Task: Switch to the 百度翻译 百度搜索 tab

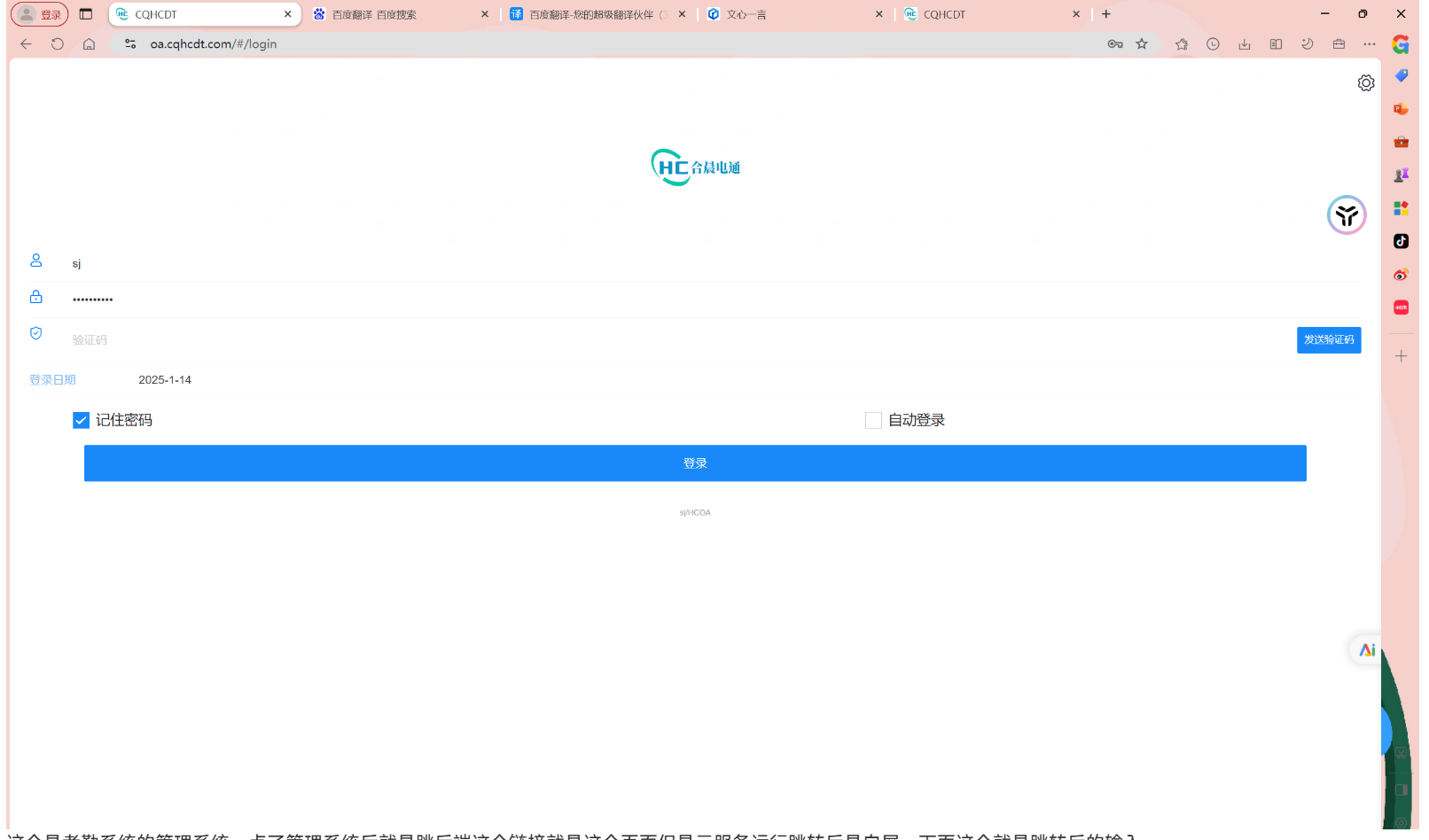Action: pyautogui.click(x=402, y=14)
